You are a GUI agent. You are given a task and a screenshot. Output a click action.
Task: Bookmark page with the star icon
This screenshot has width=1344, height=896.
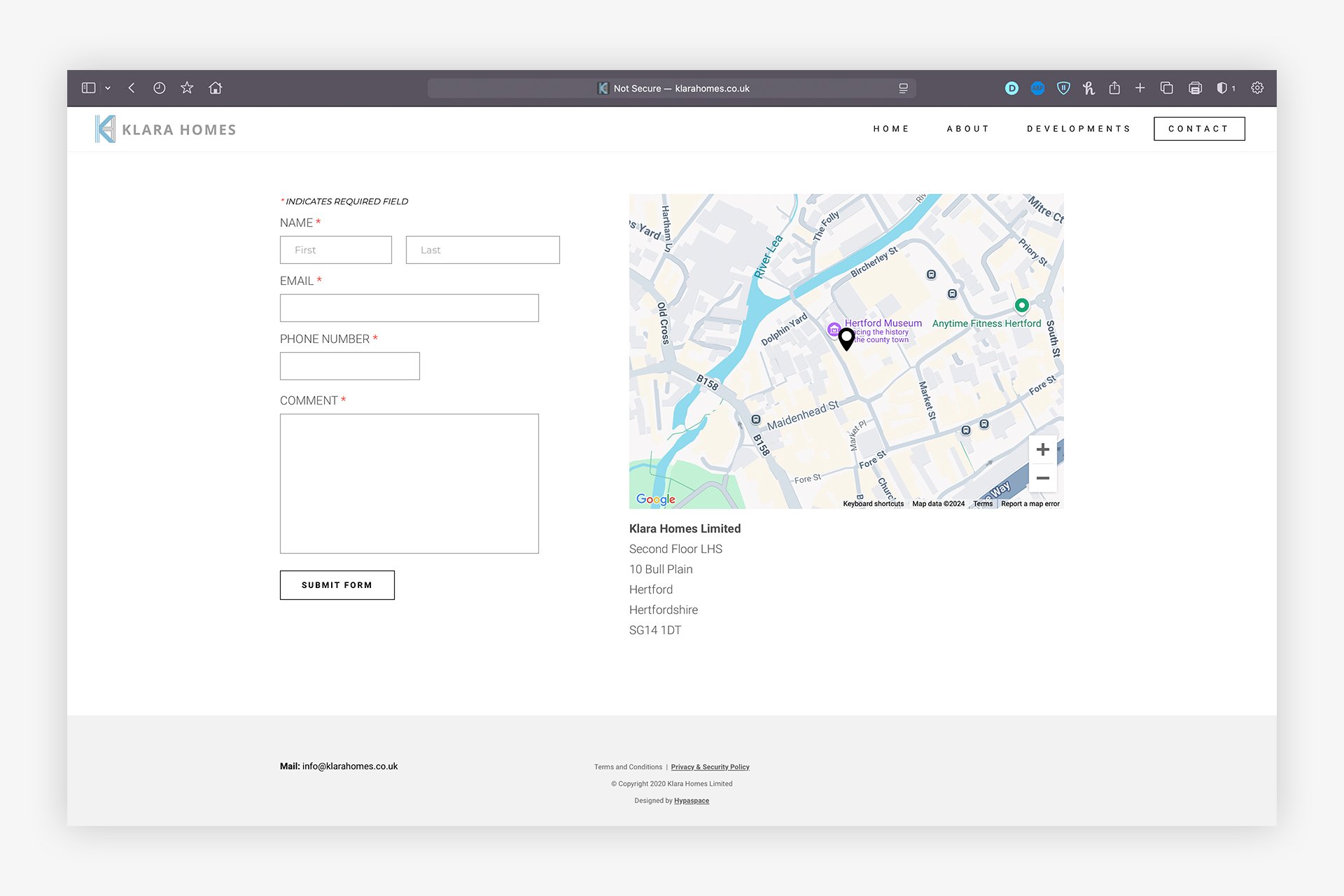pos(187,87)
